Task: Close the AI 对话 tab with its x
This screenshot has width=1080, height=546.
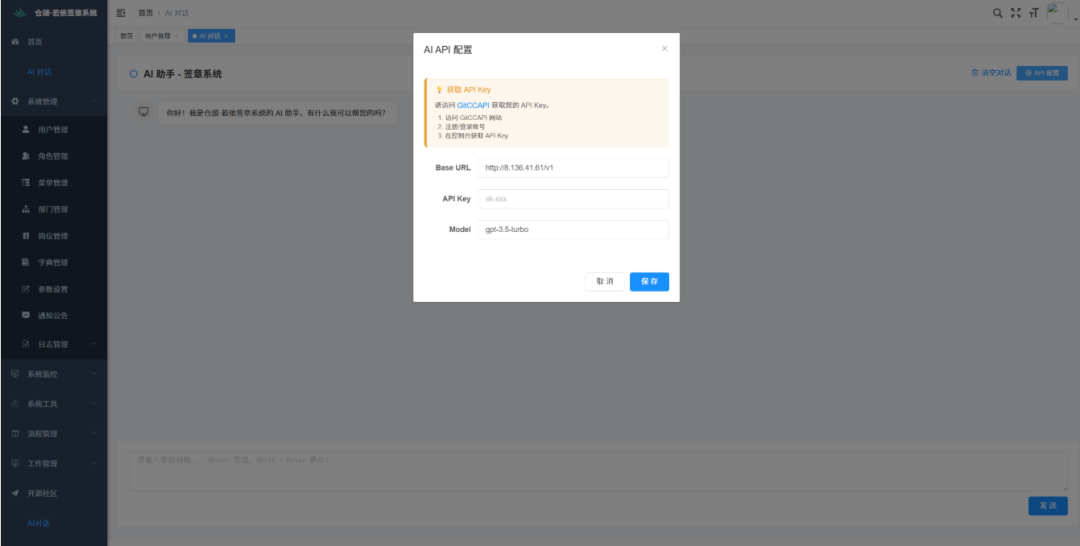Action: pos(227,36)
